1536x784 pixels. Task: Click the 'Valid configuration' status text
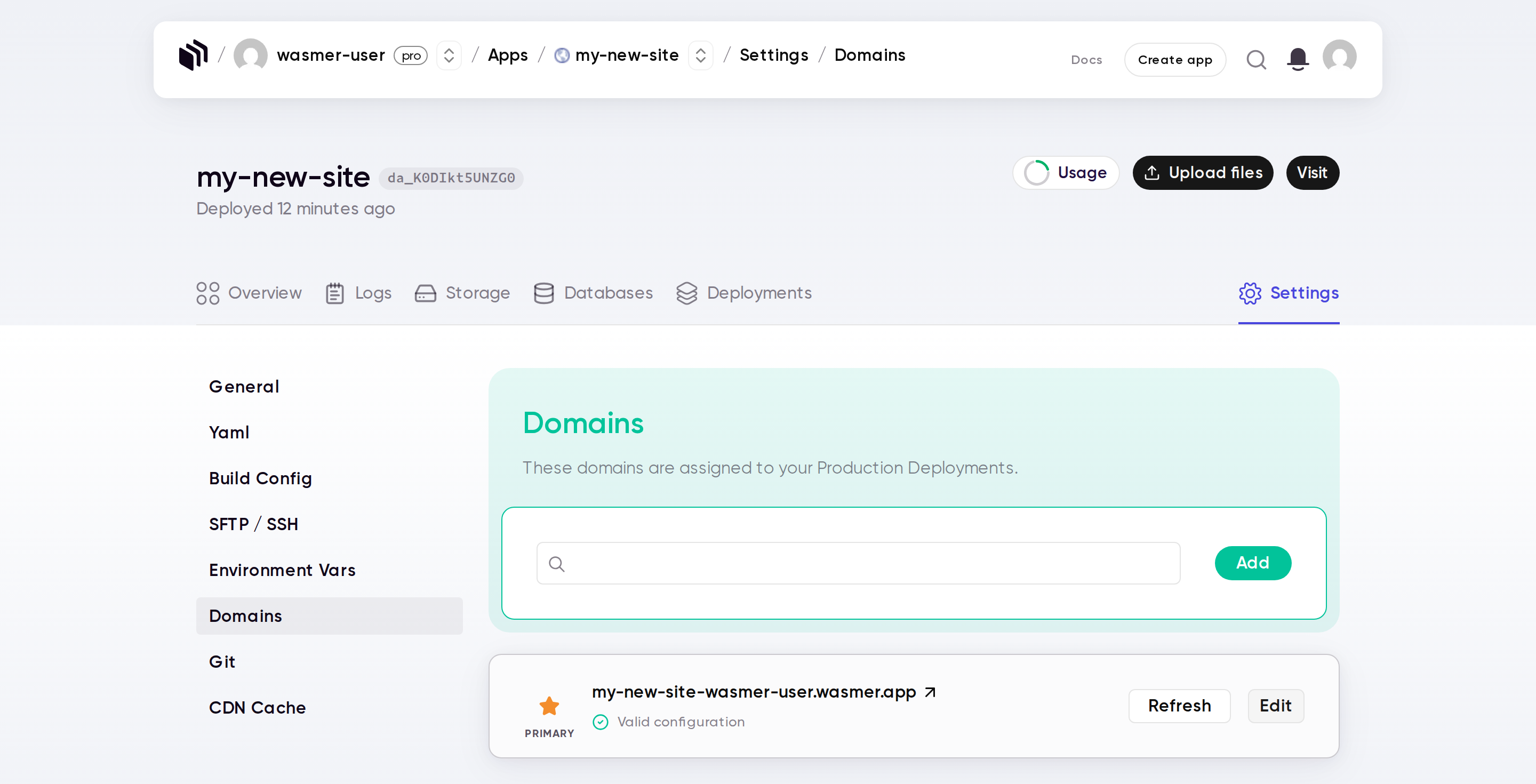tap(681, 723)
